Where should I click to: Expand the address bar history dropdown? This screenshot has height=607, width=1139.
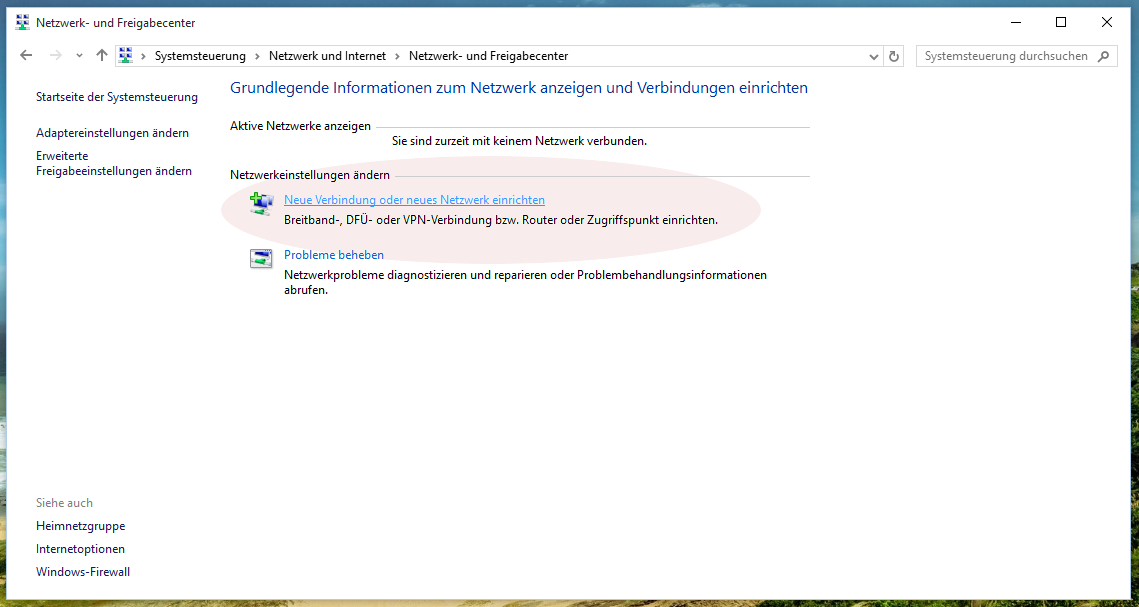[874, 56]
